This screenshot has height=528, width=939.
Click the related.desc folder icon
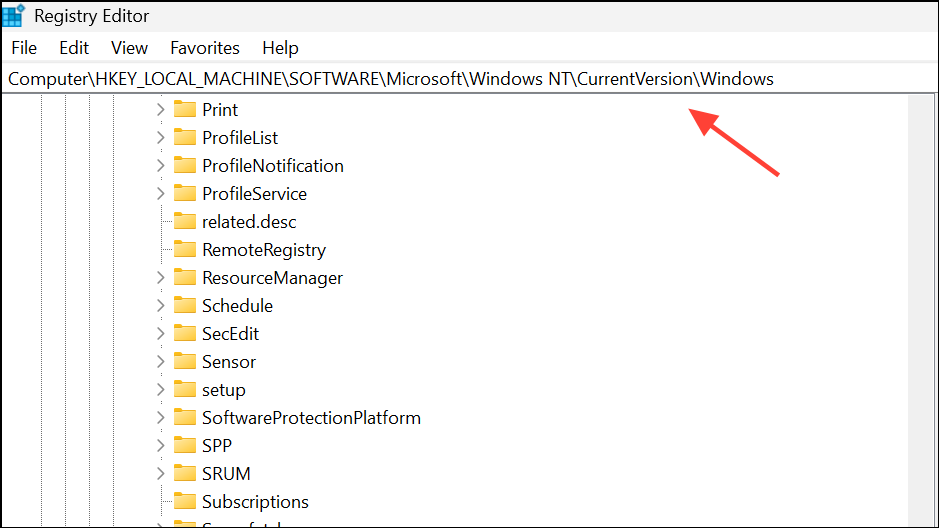pyautogui.click(x=184, y=221)
